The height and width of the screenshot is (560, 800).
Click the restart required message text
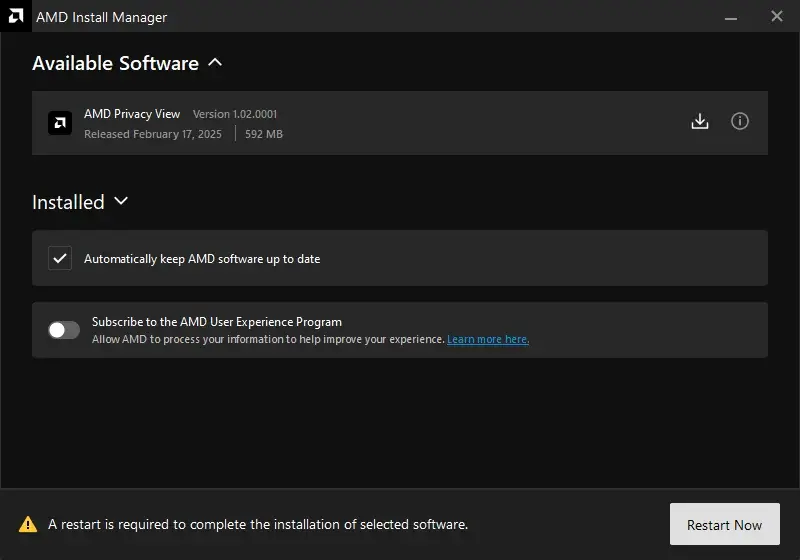coord(258,524)
